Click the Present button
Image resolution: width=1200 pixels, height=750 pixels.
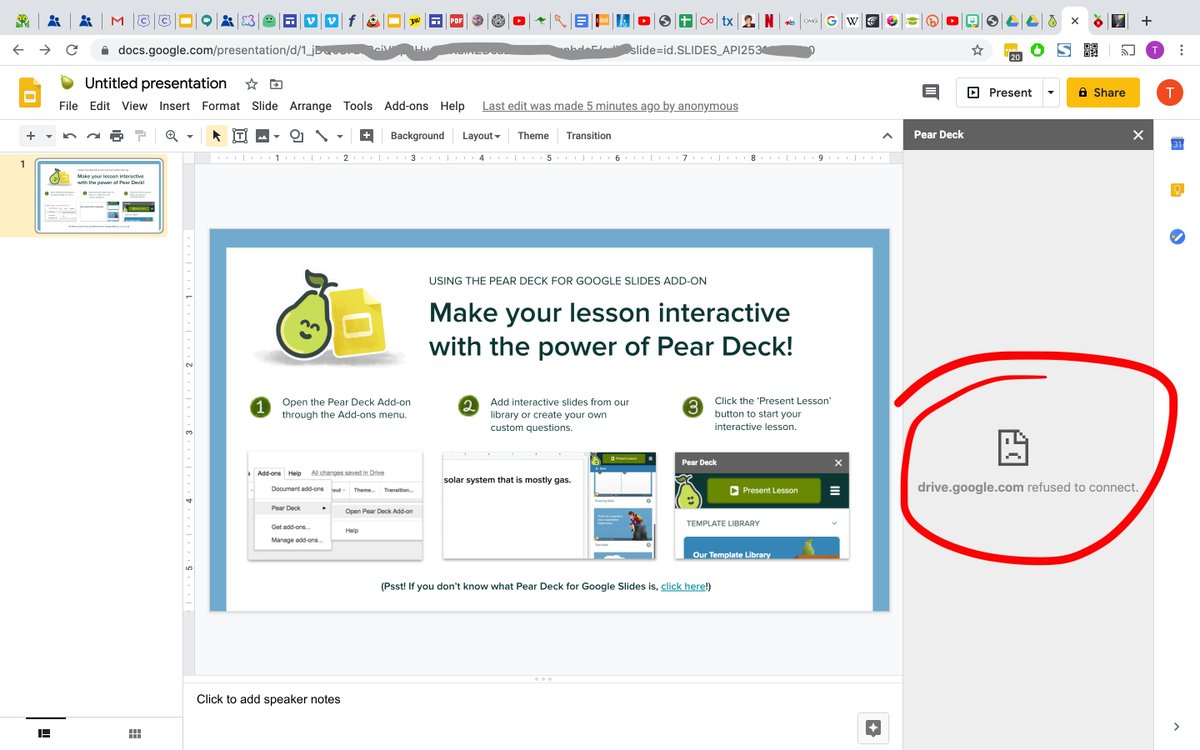pyautogui.click(x=999, y=92)
